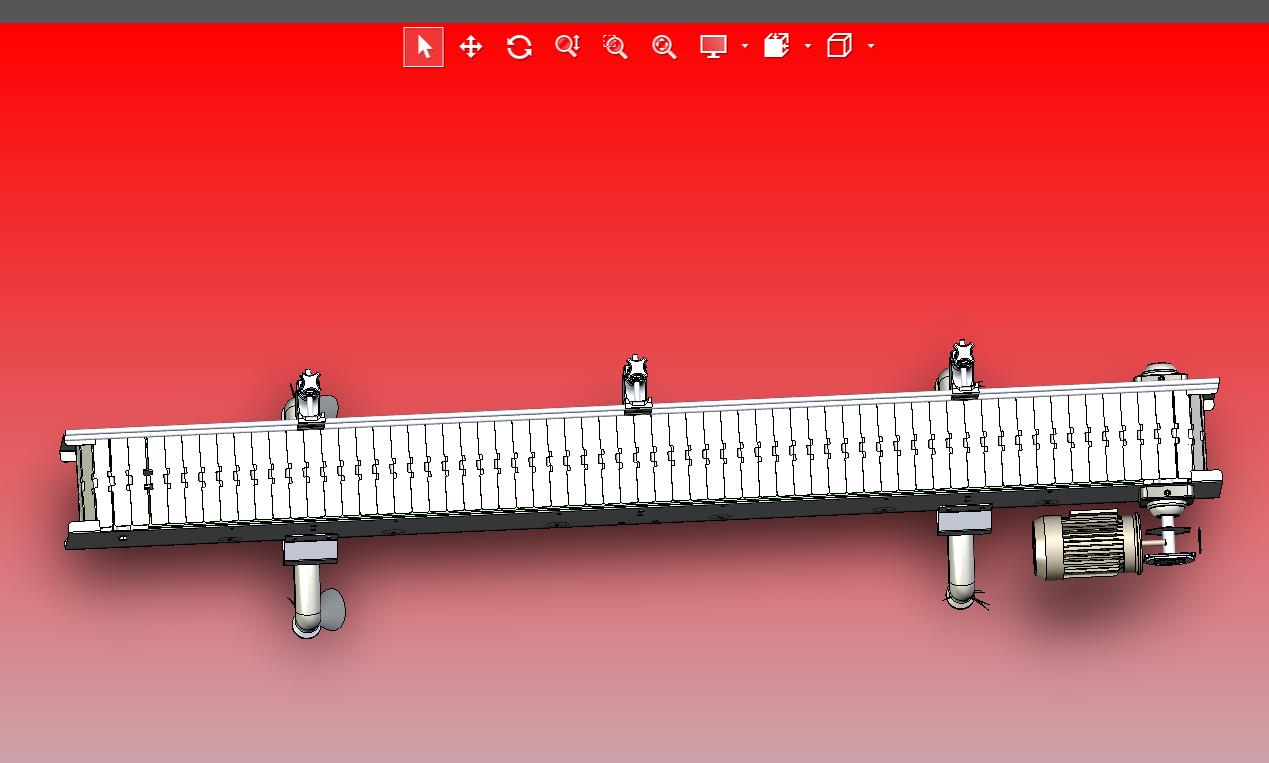
Task: Click the explode/section view icon
Action: pos(777,46)
